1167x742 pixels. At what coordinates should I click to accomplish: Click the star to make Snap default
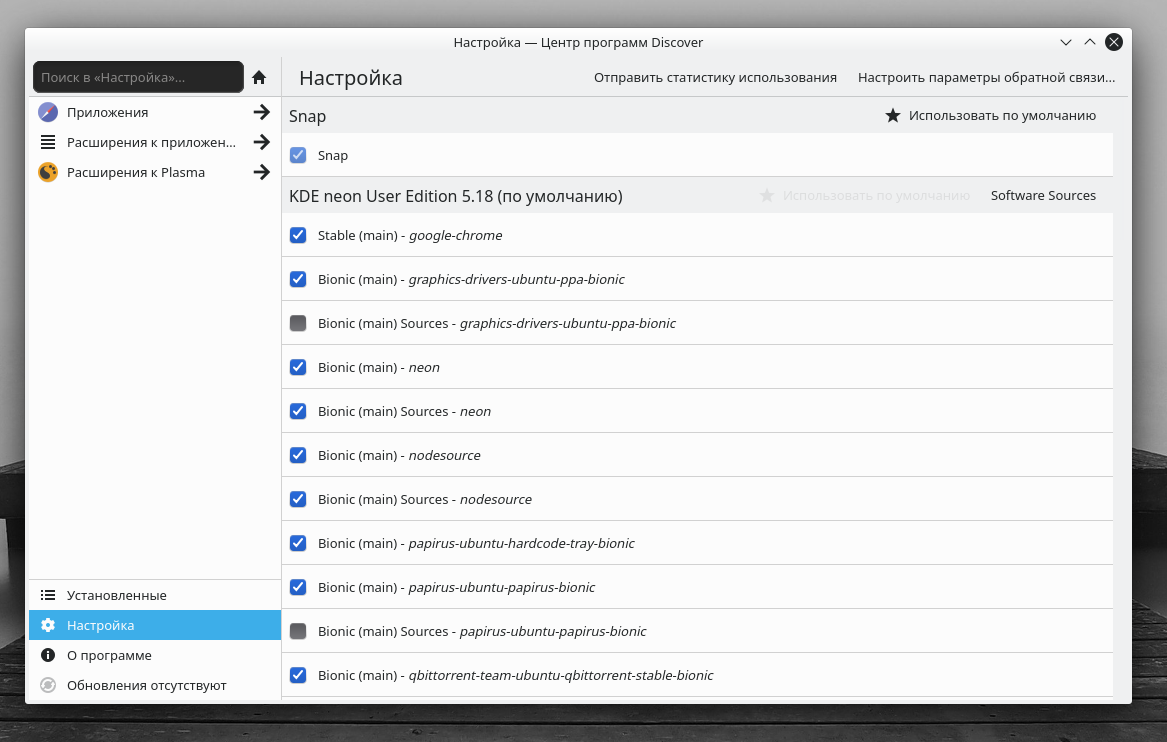[x=892, y=115]
